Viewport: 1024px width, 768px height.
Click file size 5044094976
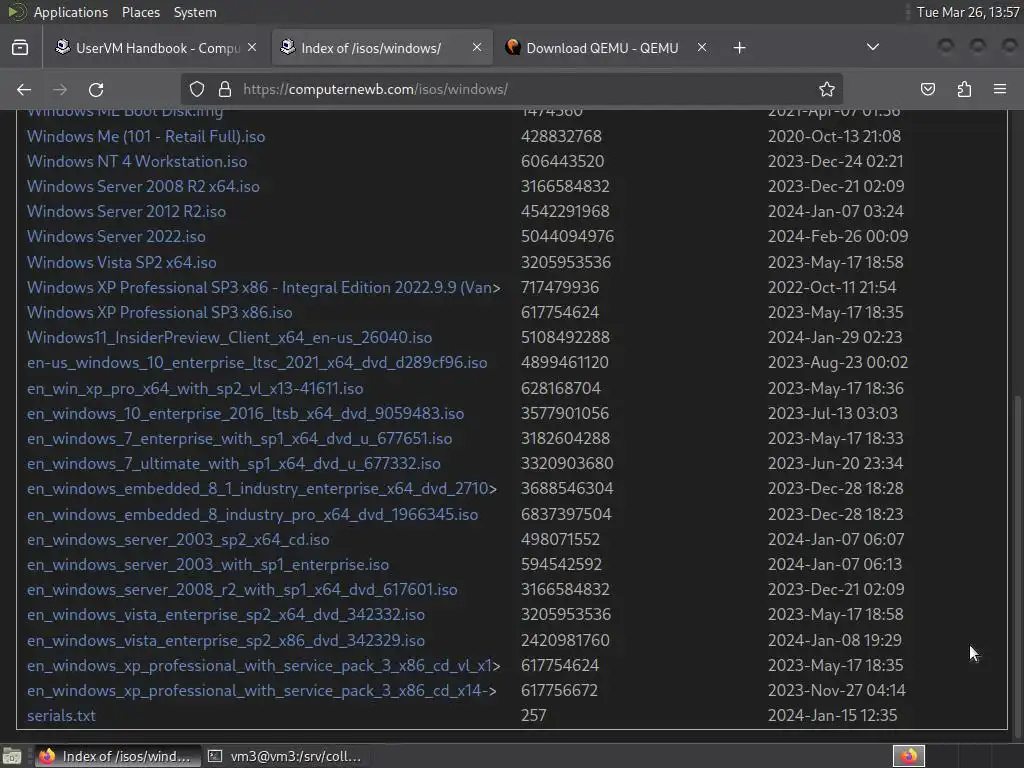pos(568,236)
